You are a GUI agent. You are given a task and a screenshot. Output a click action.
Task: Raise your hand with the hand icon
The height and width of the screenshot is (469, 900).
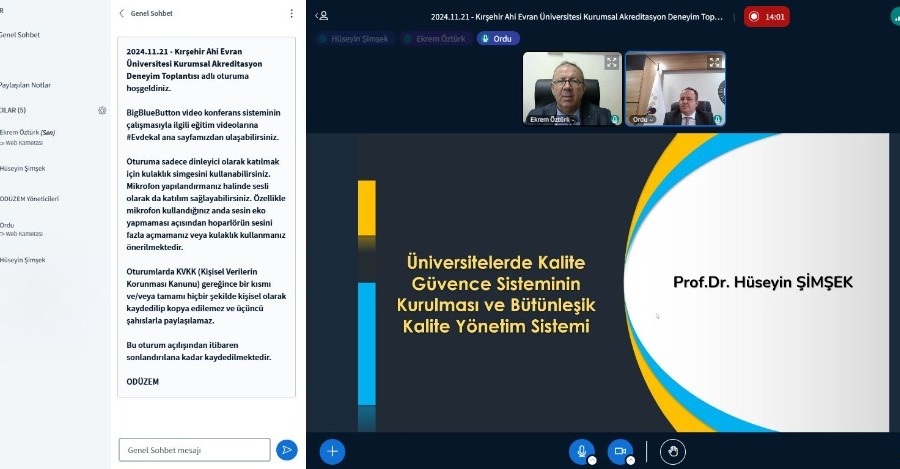point(673,451)
